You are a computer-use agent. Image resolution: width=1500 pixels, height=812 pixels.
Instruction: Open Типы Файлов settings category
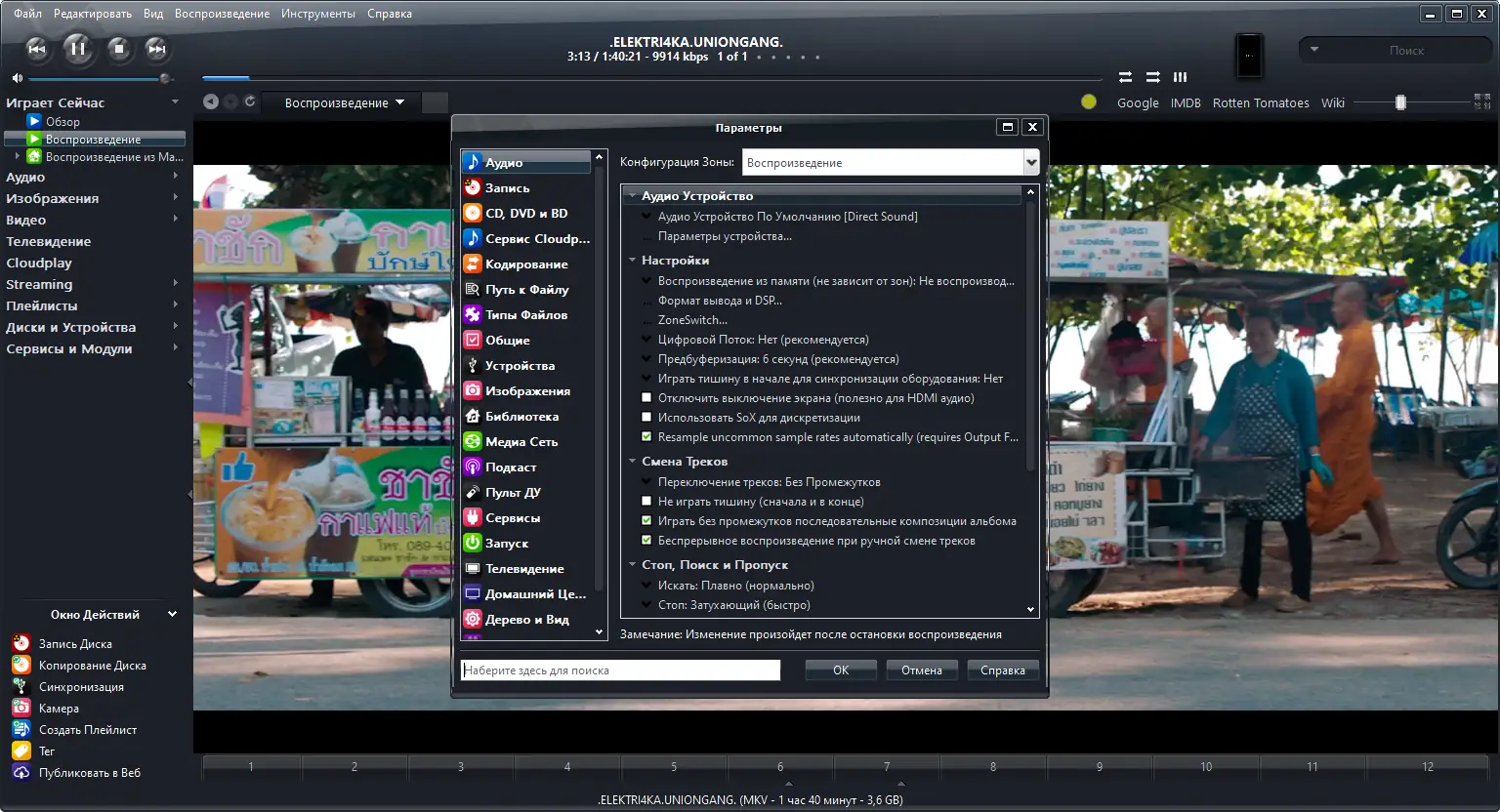[x=526, y=314]
